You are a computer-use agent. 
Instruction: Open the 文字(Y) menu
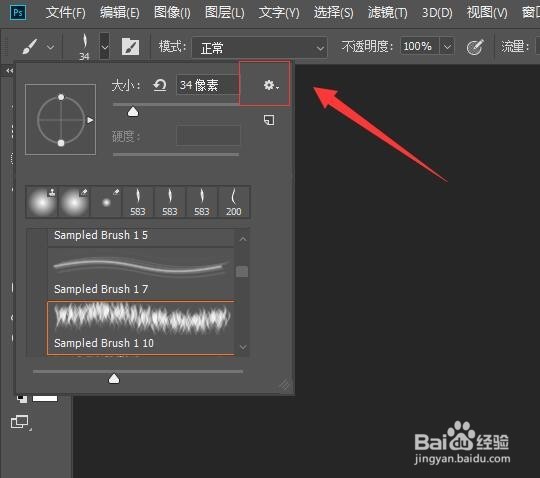click(x=279, y=13)
